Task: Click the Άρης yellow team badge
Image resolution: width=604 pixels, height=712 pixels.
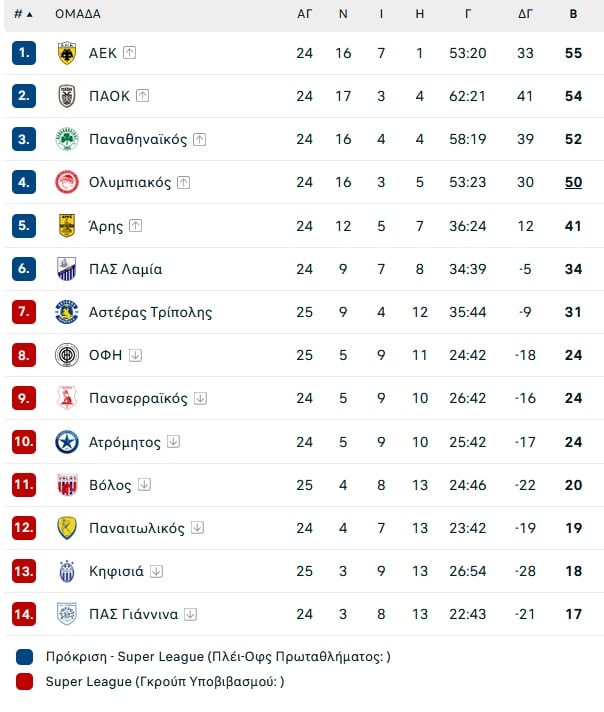Action: coord(67,226)
